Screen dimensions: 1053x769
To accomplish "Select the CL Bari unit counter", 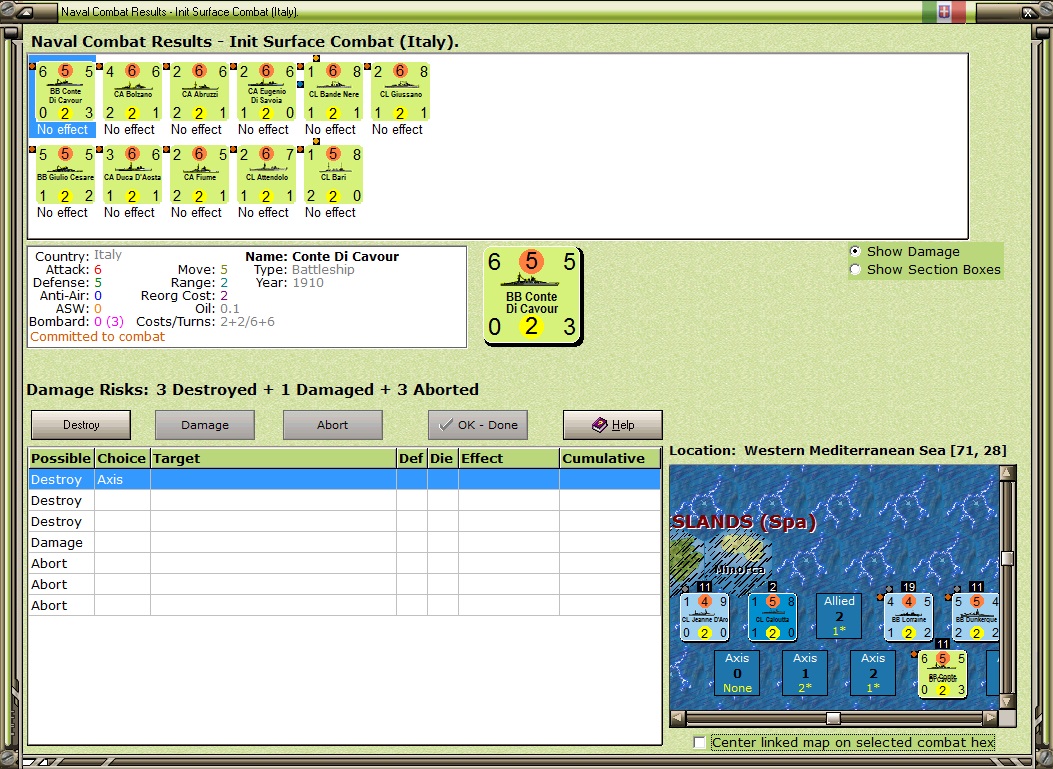I will [x=334, y=175].
